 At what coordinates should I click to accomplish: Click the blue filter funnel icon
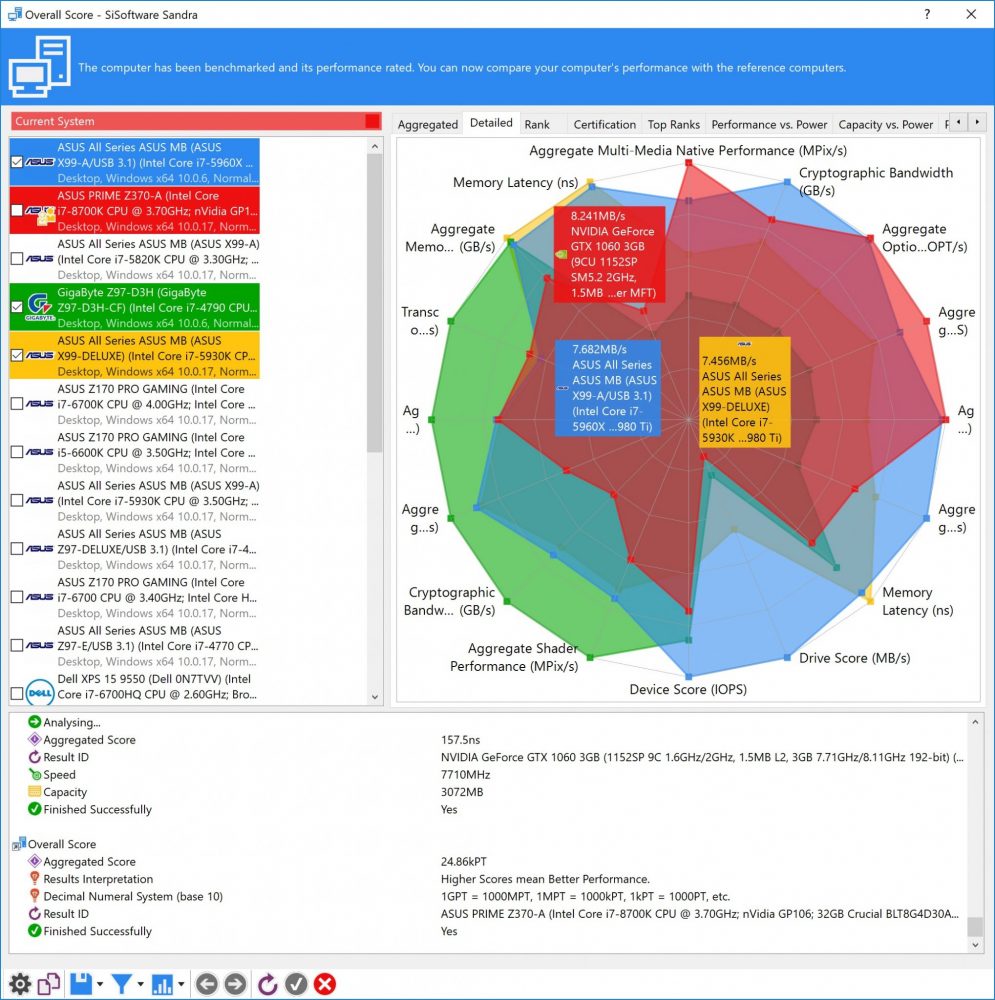(121, 984)
